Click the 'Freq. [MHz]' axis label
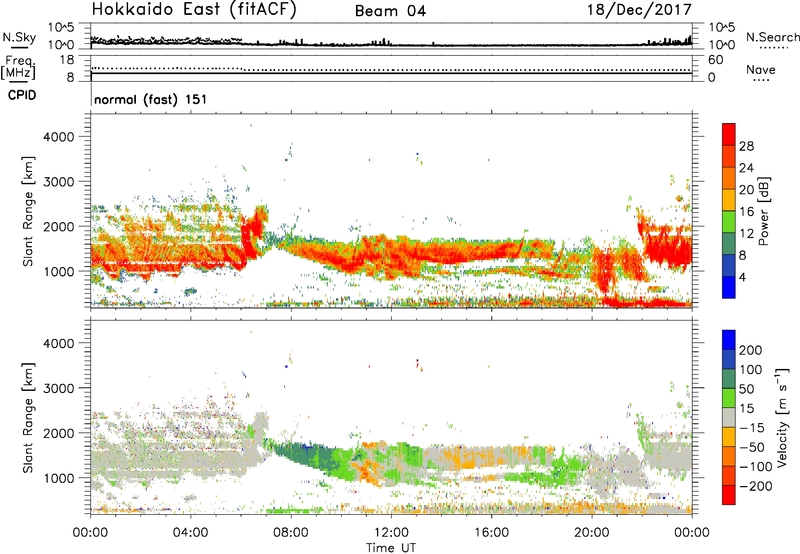The image size is (800, 554). tap(18, 68)
